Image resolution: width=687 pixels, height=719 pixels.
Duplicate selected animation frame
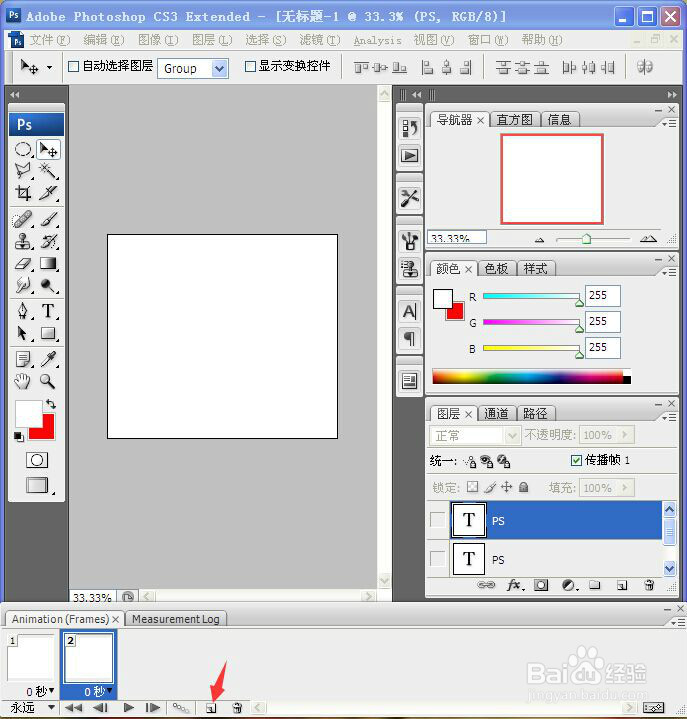(211, 708)
